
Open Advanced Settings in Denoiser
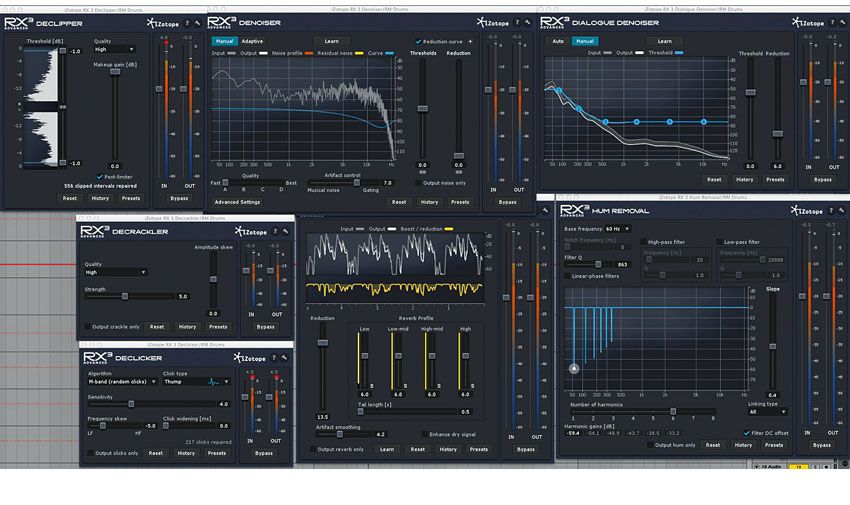(x=237, y=202)
